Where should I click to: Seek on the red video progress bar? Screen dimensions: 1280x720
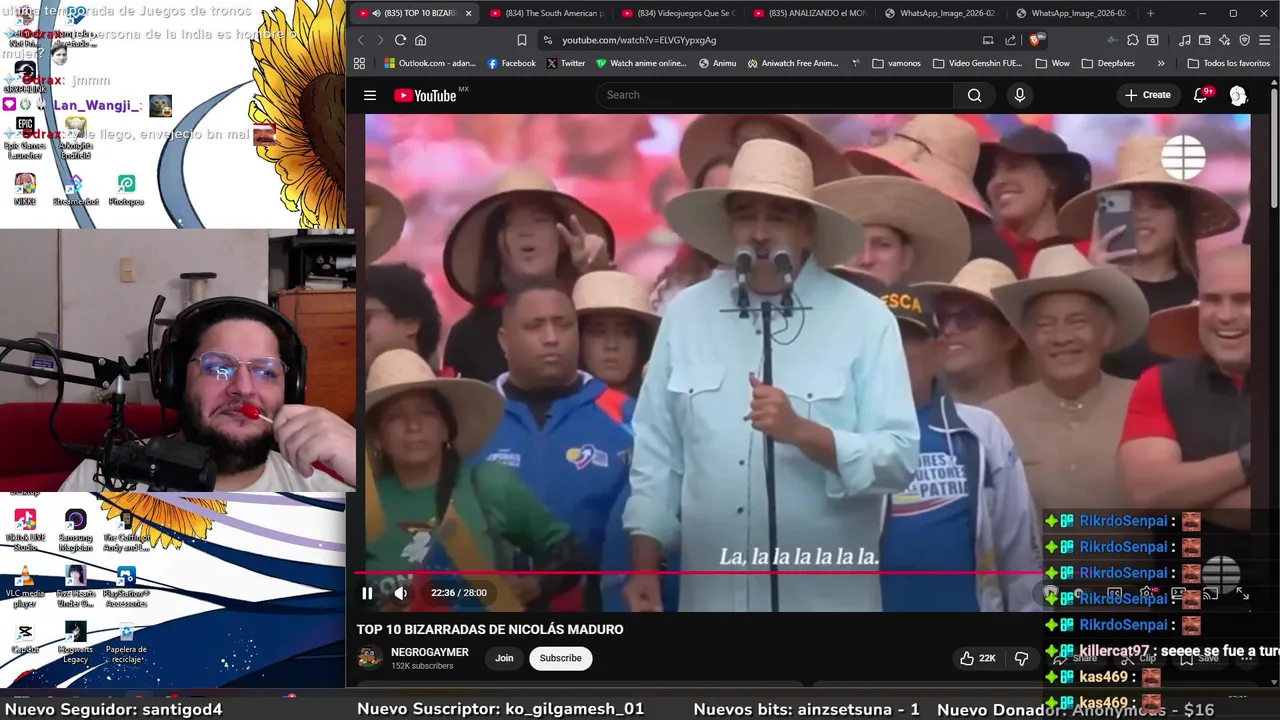click(700, 573)
